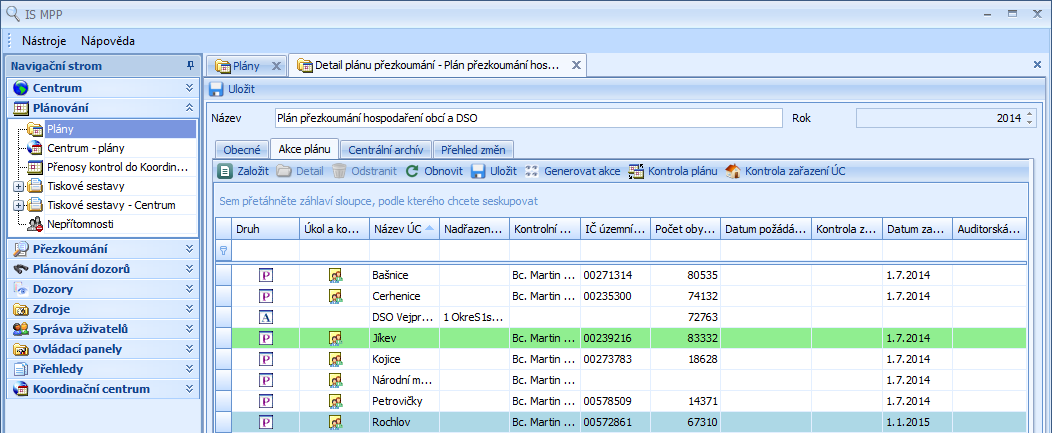This screenshot has width=1052, height=433.
Task: Expand the Přezkoumání section chevron
Action: pyautogui.click(x=189, y=249)
